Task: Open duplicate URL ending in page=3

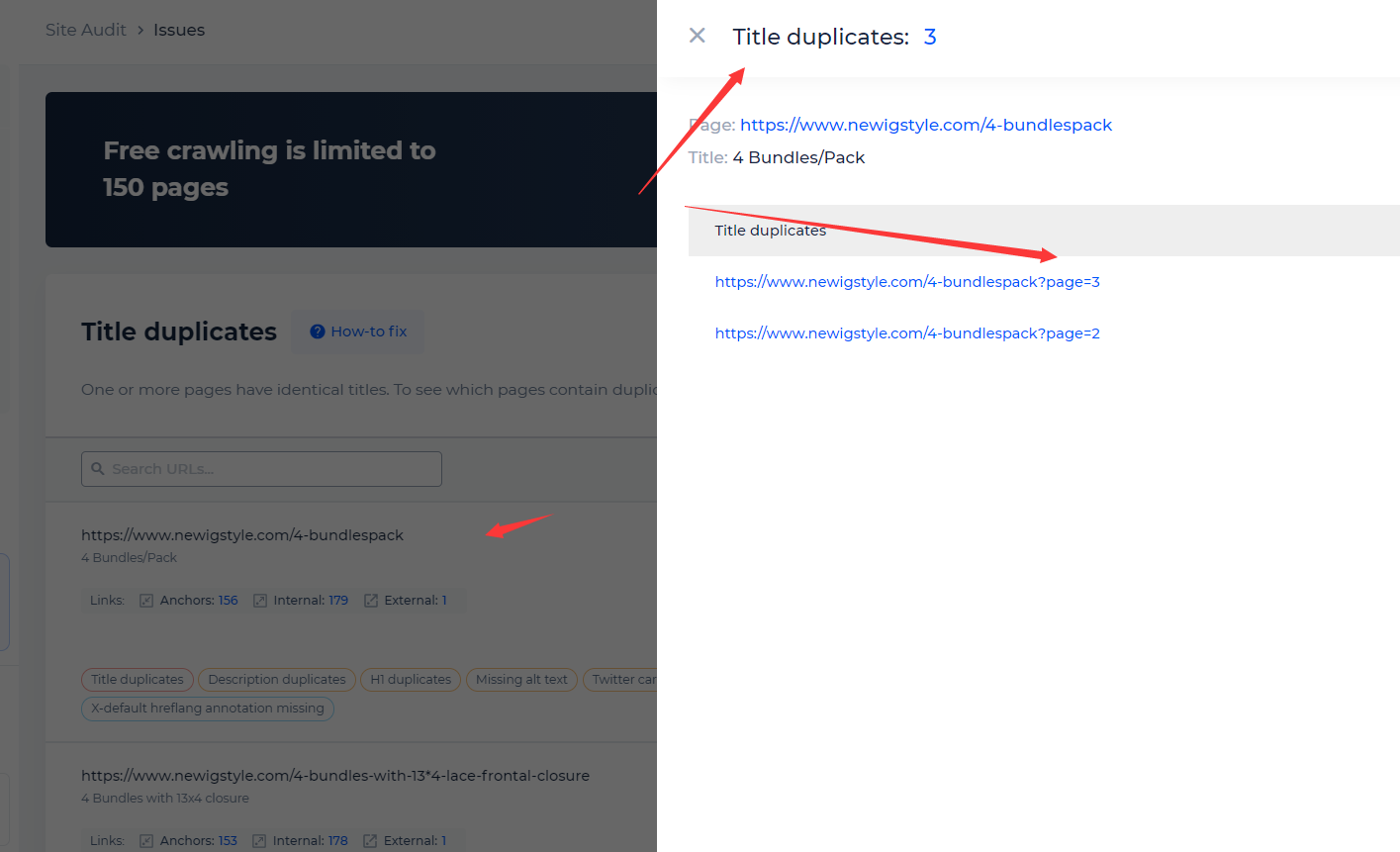Action: coord(907,282)
